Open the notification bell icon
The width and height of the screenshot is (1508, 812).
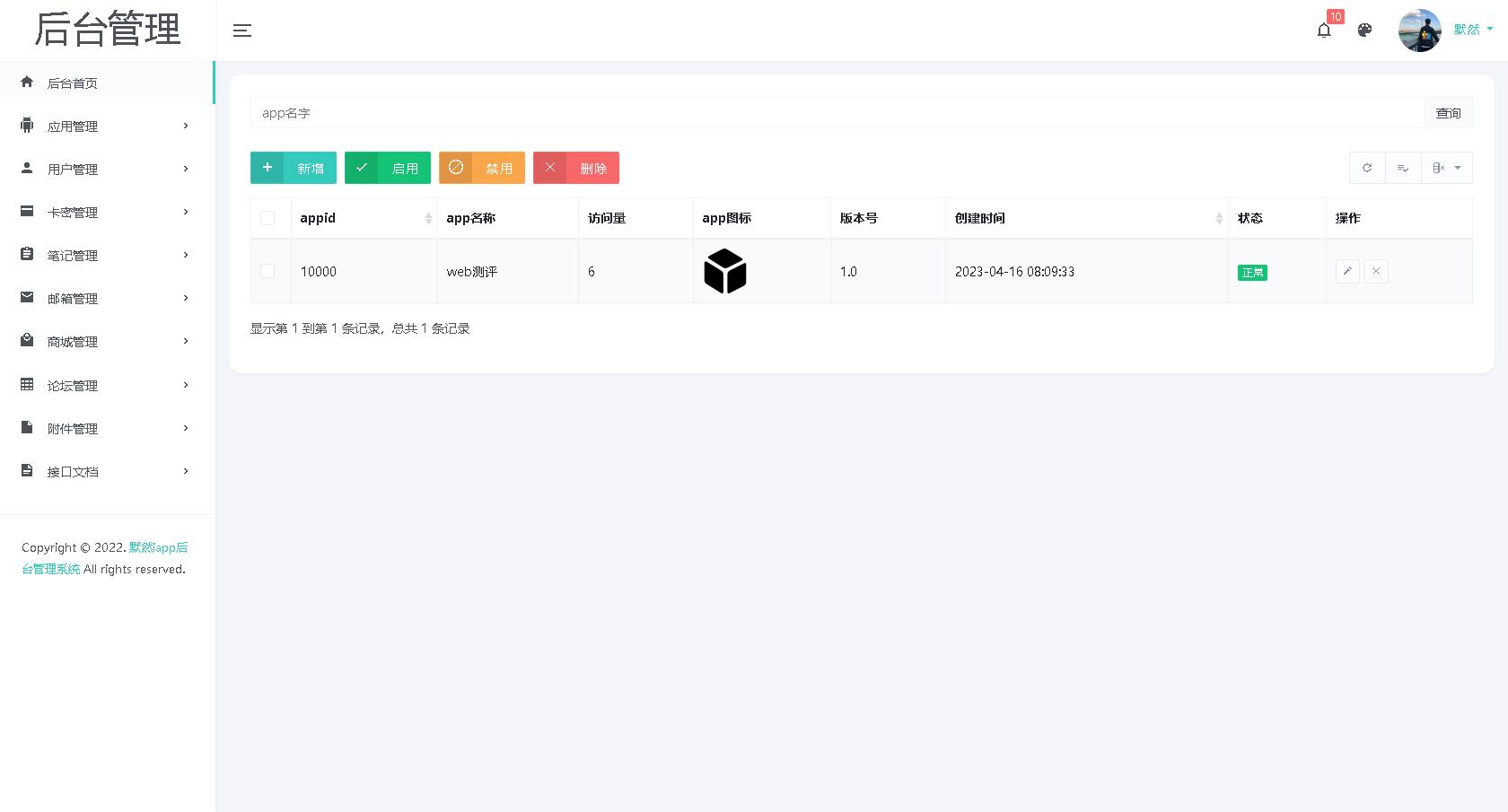[x=1325, y=30]
